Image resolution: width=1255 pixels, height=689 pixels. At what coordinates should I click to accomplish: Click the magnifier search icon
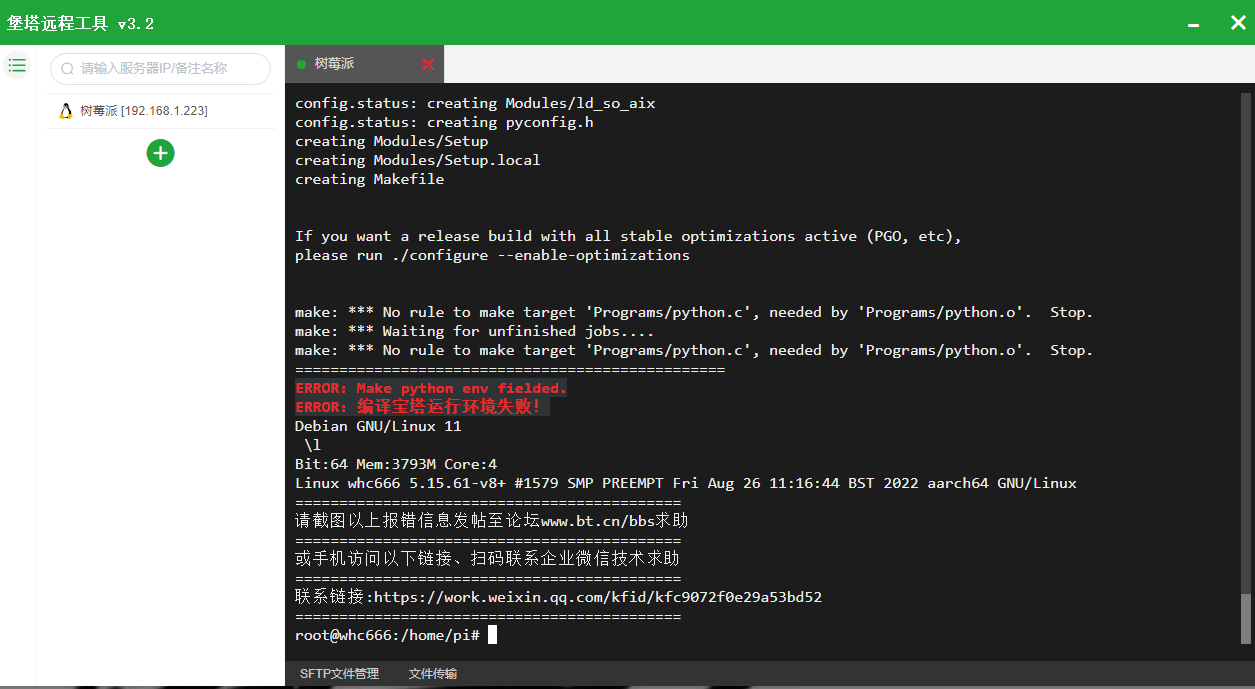(x=67, y=69)
